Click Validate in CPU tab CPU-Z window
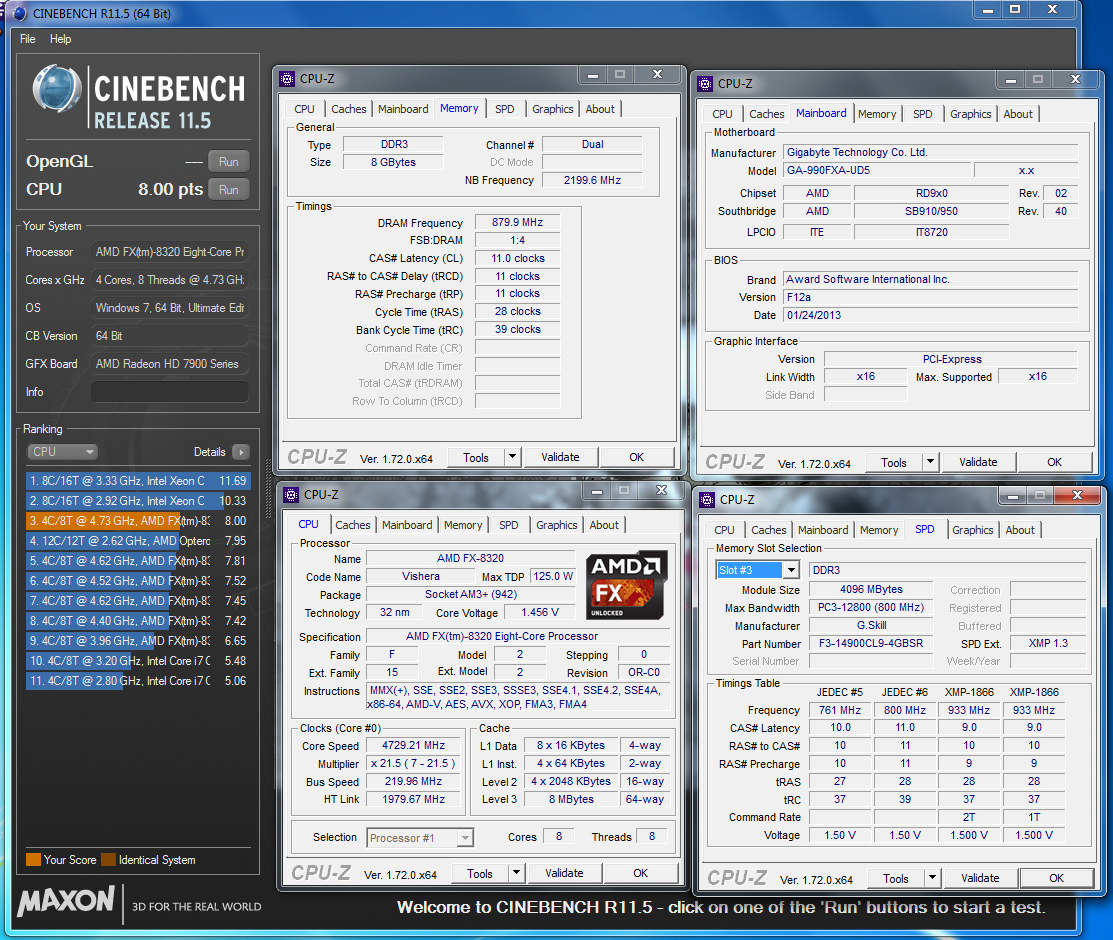 tap(564, 874)
